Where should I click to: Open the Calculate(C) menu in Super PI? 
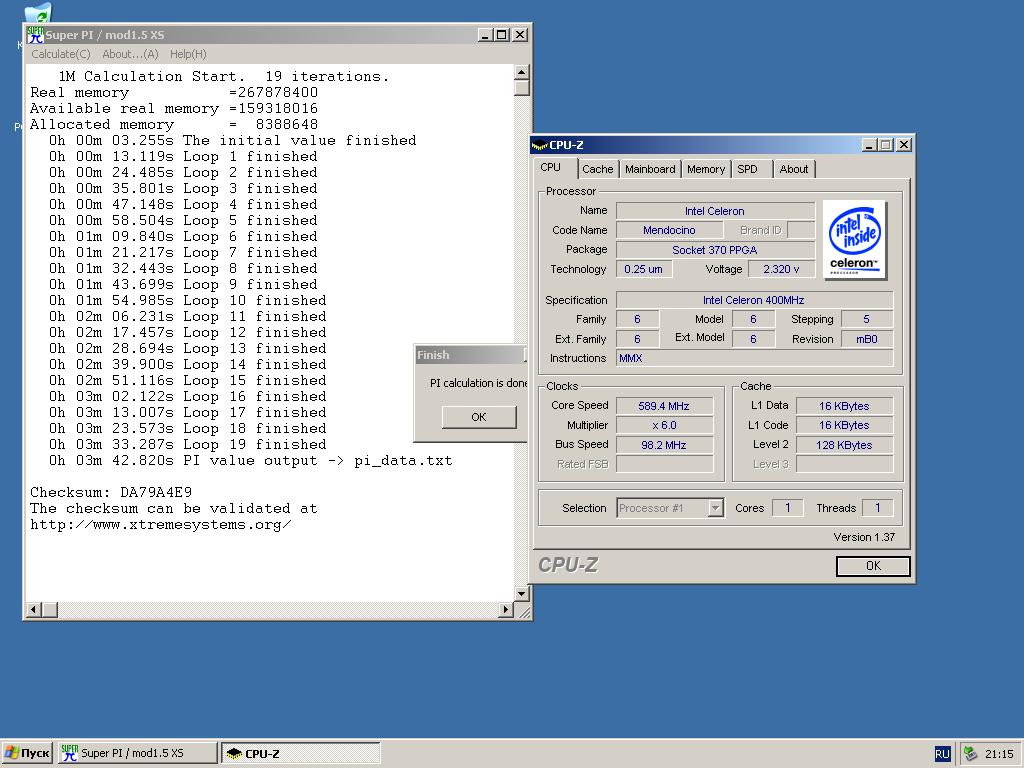tap(61, 54)
